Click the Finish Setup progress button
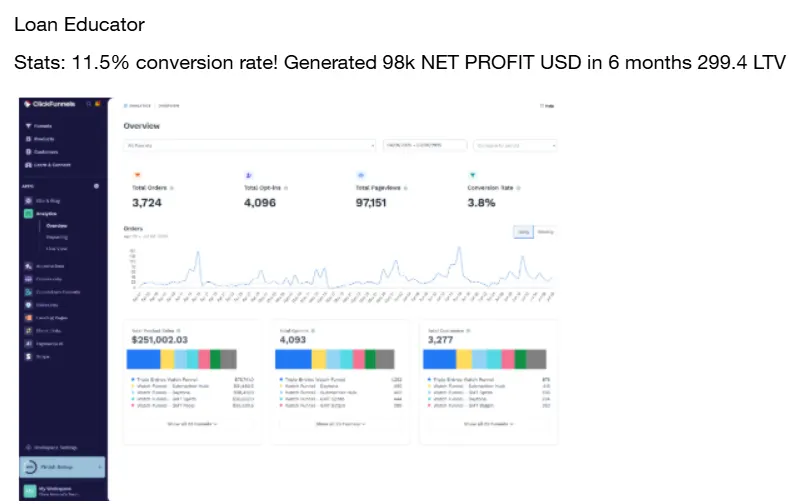 coord(63,467)
